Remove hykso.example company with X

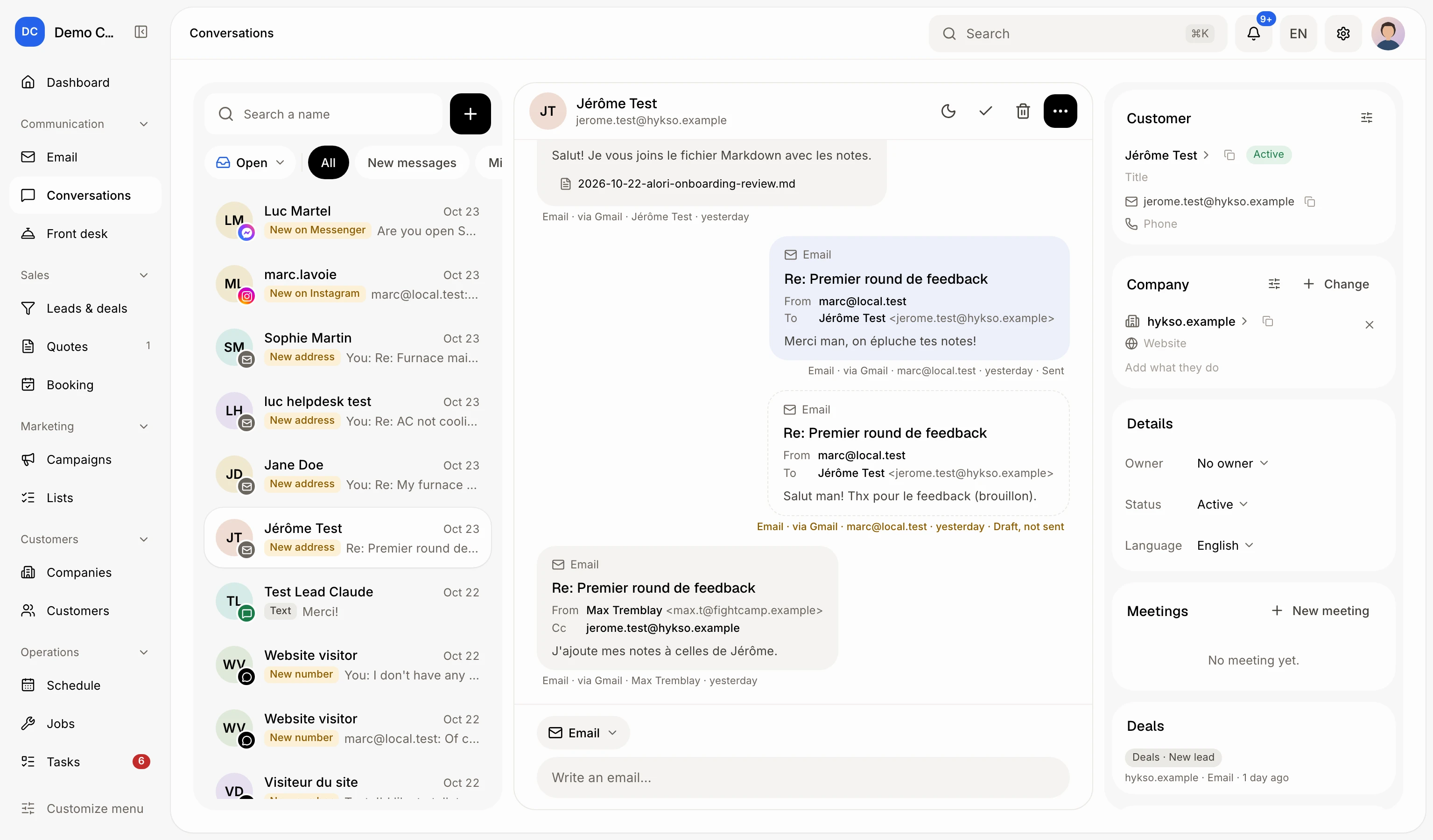click(1370, 324)
